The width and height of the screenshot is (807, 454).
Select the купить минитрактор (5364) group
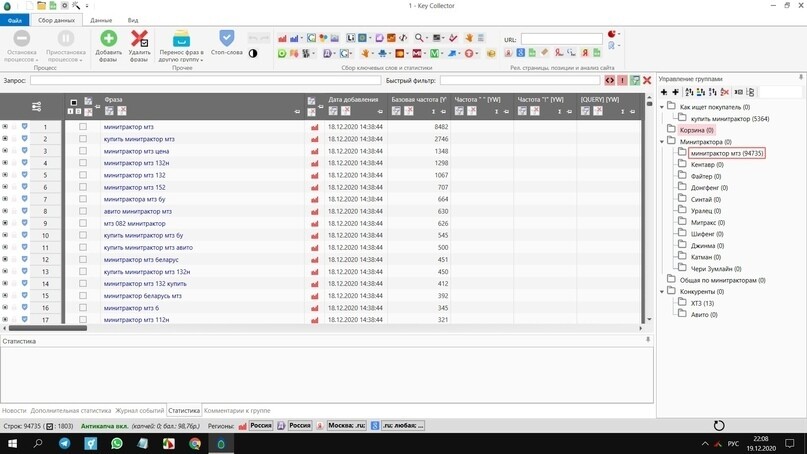click(x=730, y=119)
